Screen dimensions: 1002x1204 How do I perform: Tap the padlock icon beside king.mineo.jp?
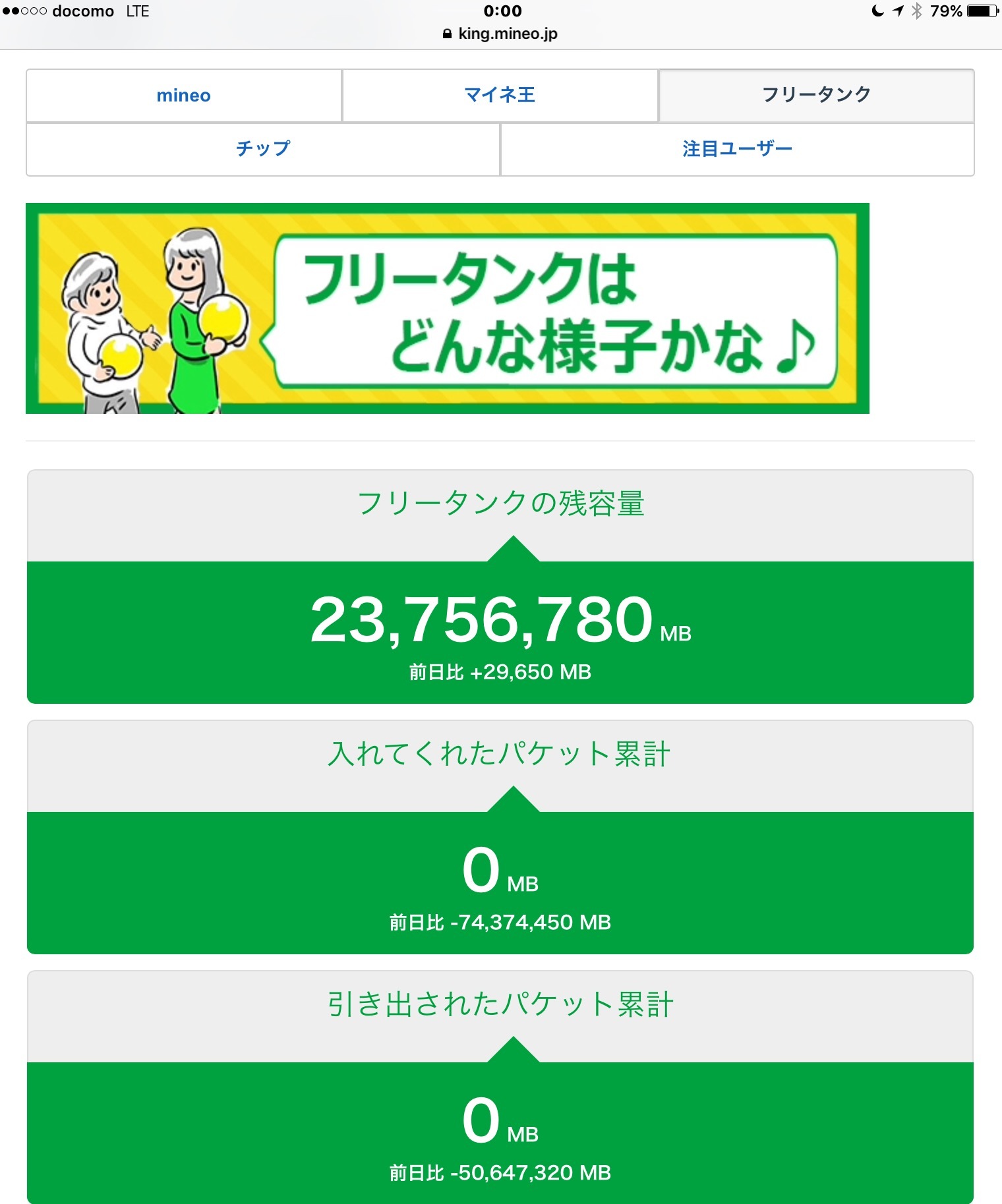447,34
